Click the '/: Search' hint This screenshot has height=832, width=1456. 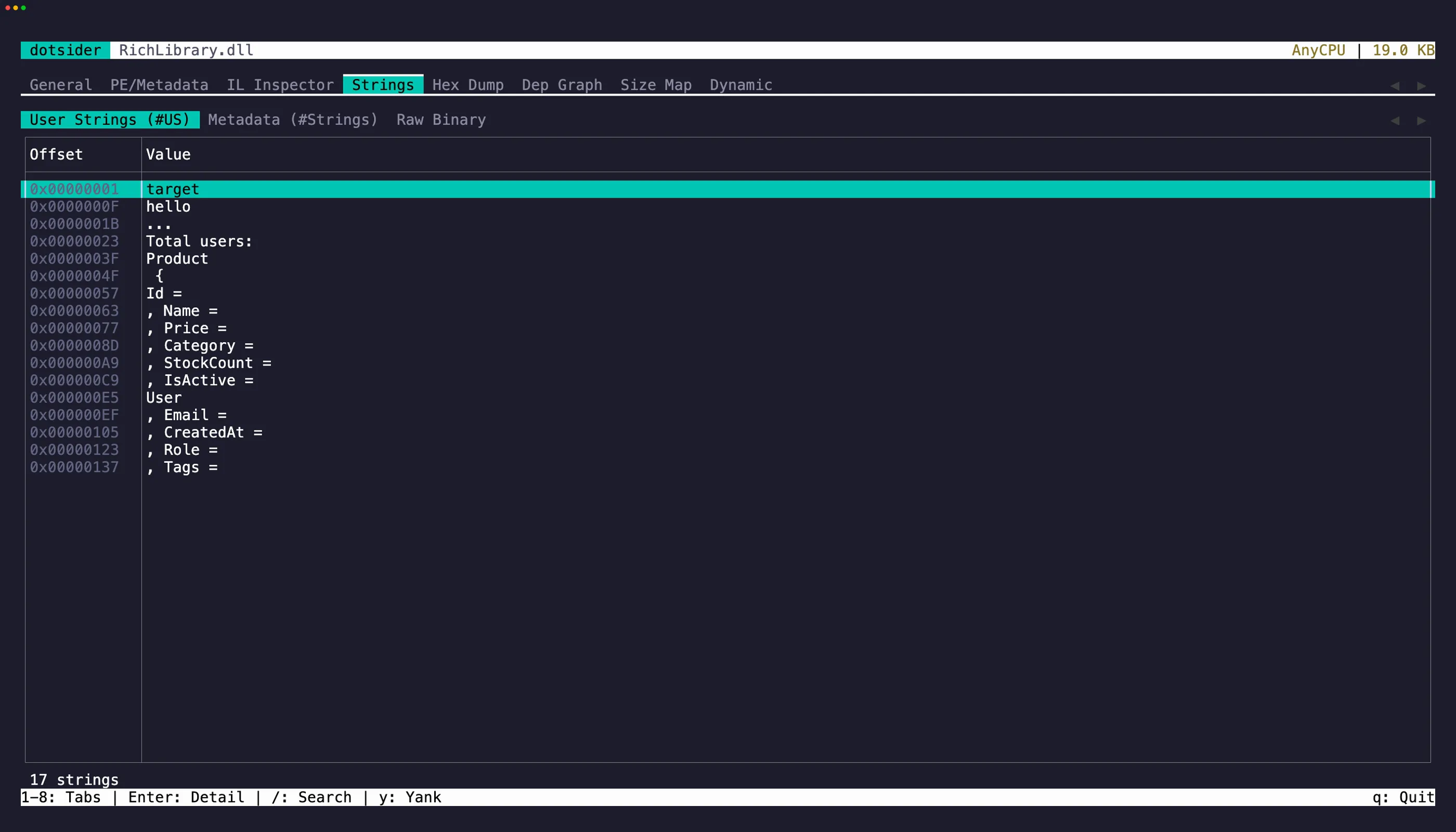coord(311,797)
